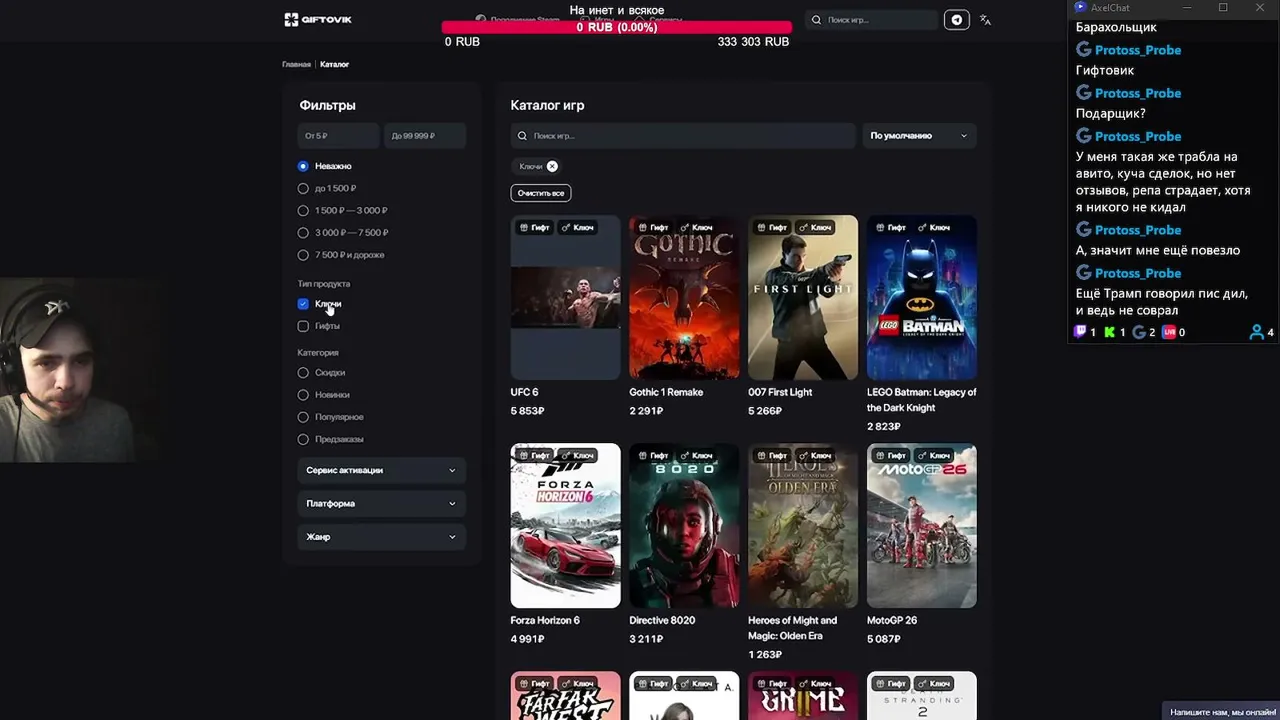
Task: Click Каталог in the breadcrumb
Action: click(x=334, y=64)
